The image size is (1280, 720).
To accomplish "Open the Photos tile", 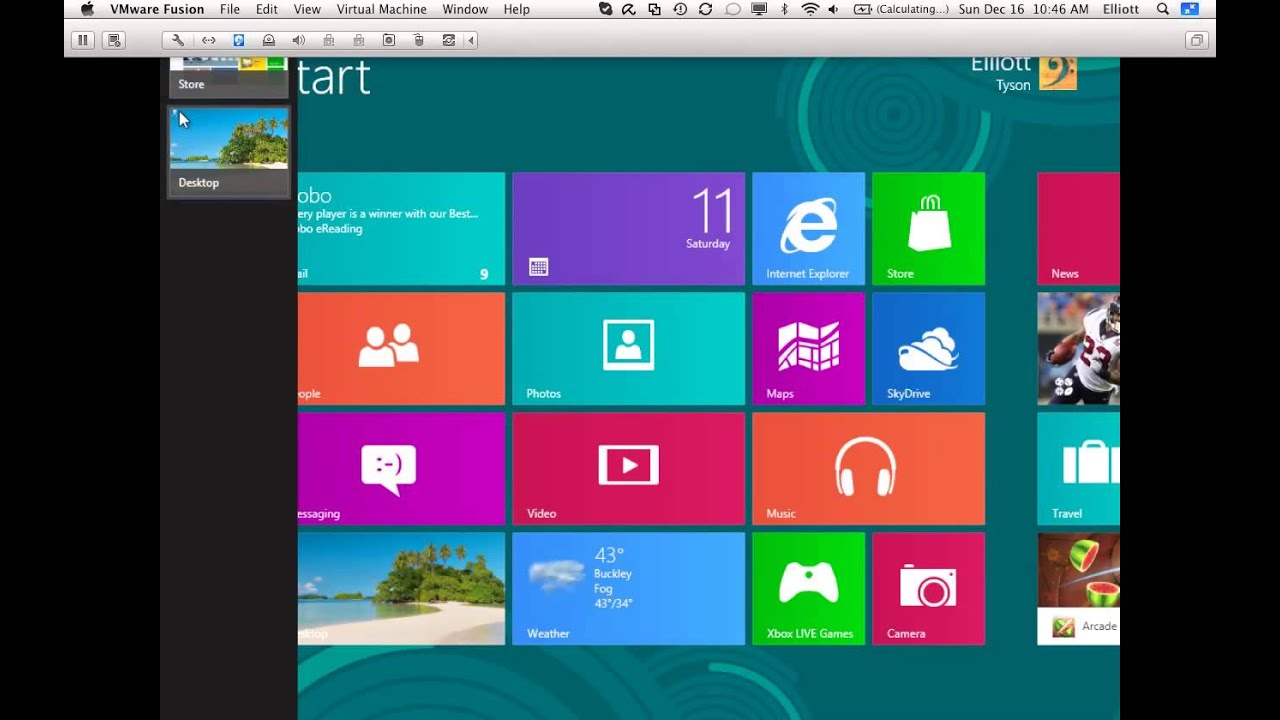I will [628, 349].
